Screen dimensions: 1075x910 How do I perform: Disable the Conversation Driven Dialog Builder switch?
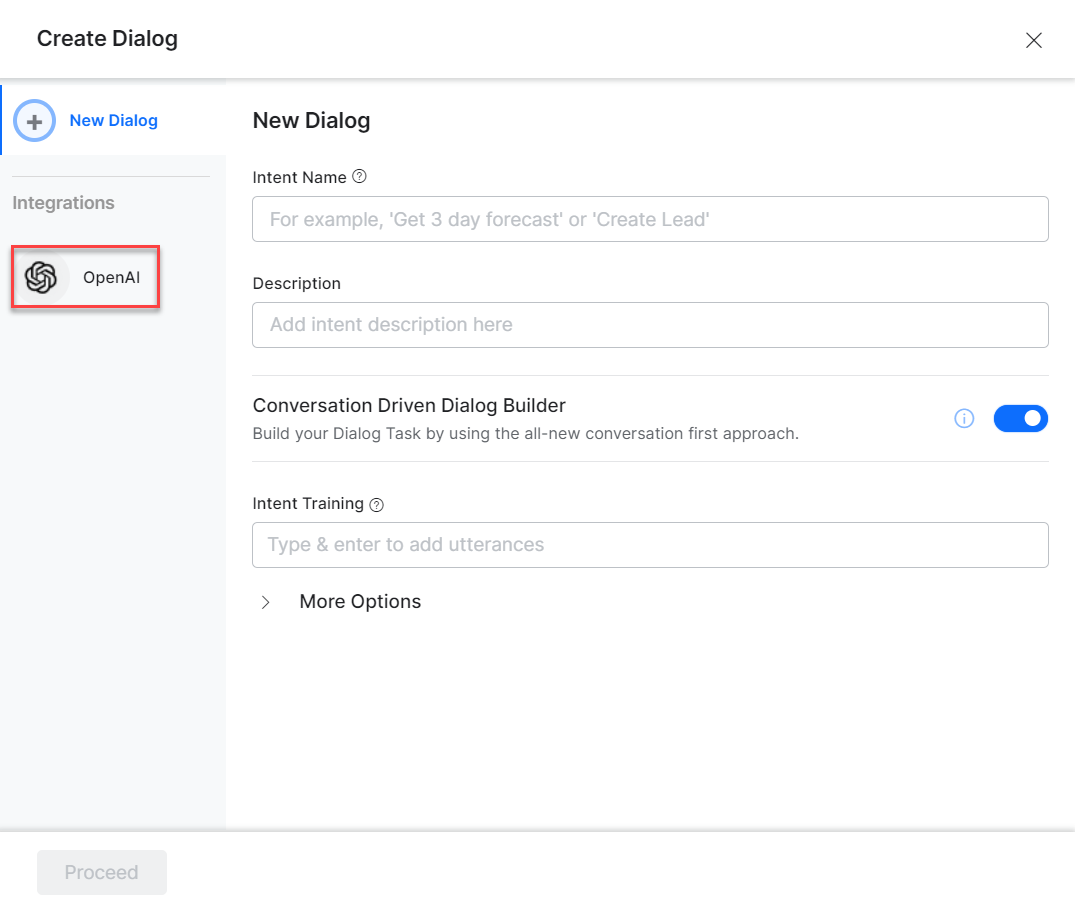point(1020,419)
